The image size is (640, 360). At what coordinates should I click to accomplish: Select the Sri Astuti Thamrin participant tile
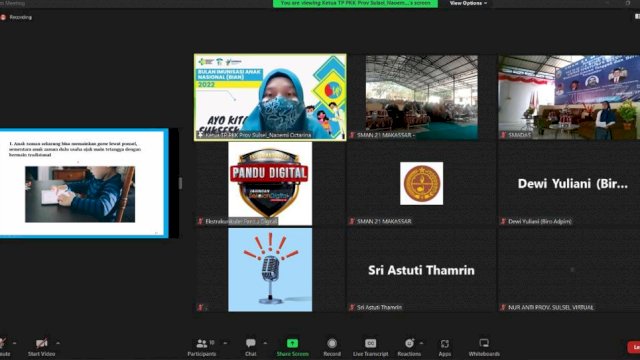(422, 270)
